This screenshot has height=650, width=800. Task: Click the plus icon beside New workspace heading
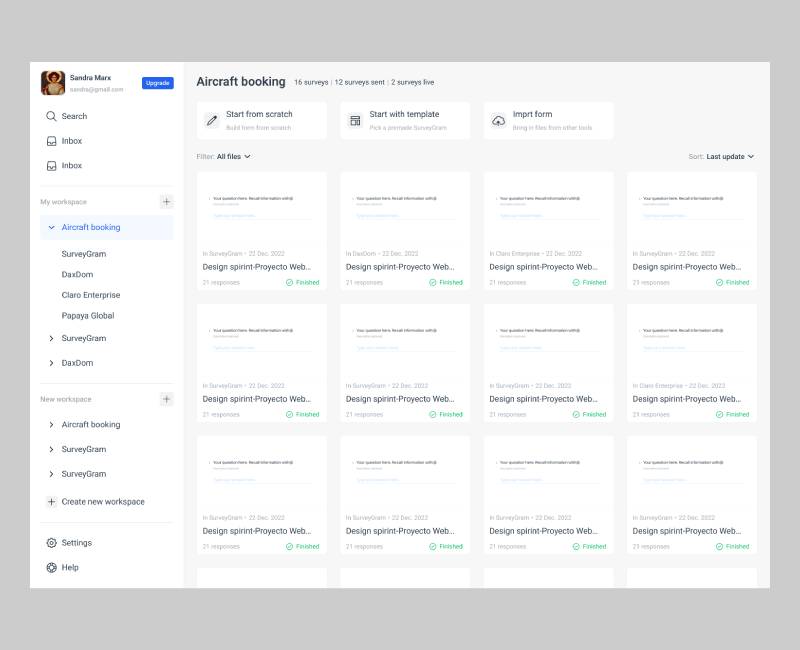[x=166, y=399]
